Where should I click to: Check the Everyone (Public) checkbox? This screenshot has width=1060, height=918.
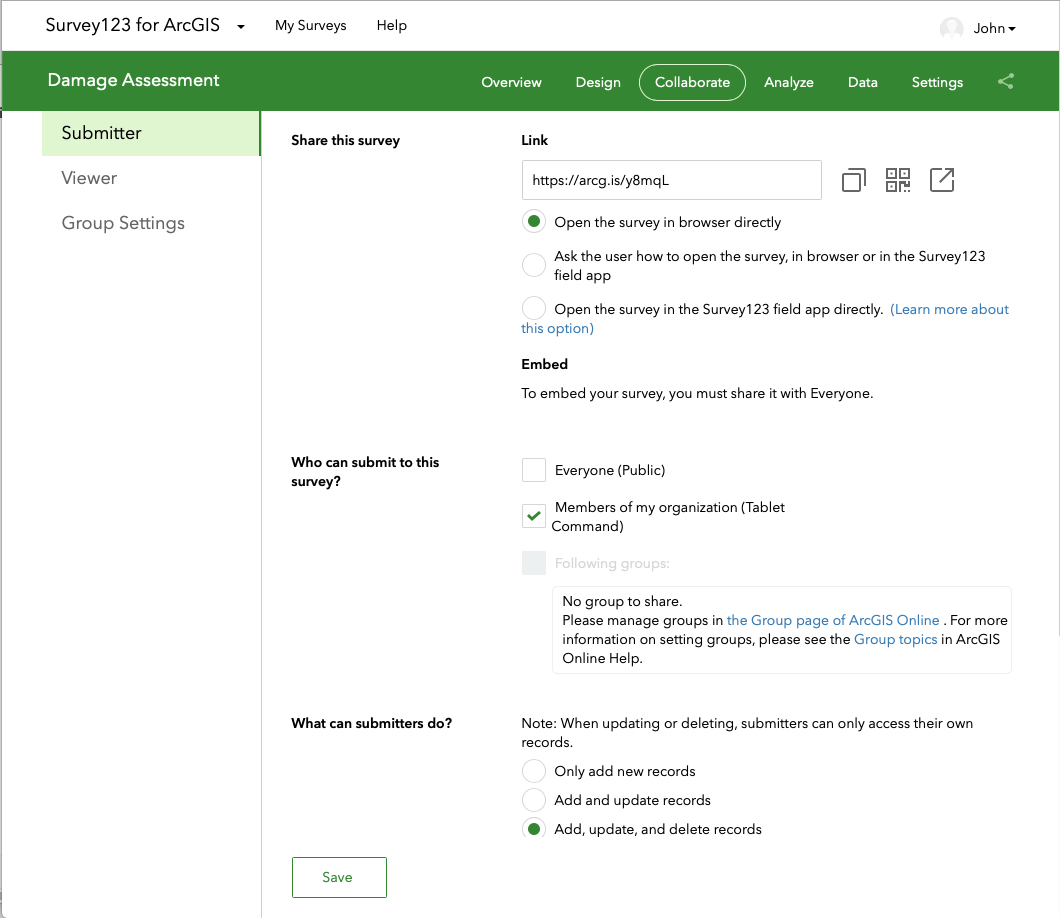pyautogui.click(x=534, y=470)
